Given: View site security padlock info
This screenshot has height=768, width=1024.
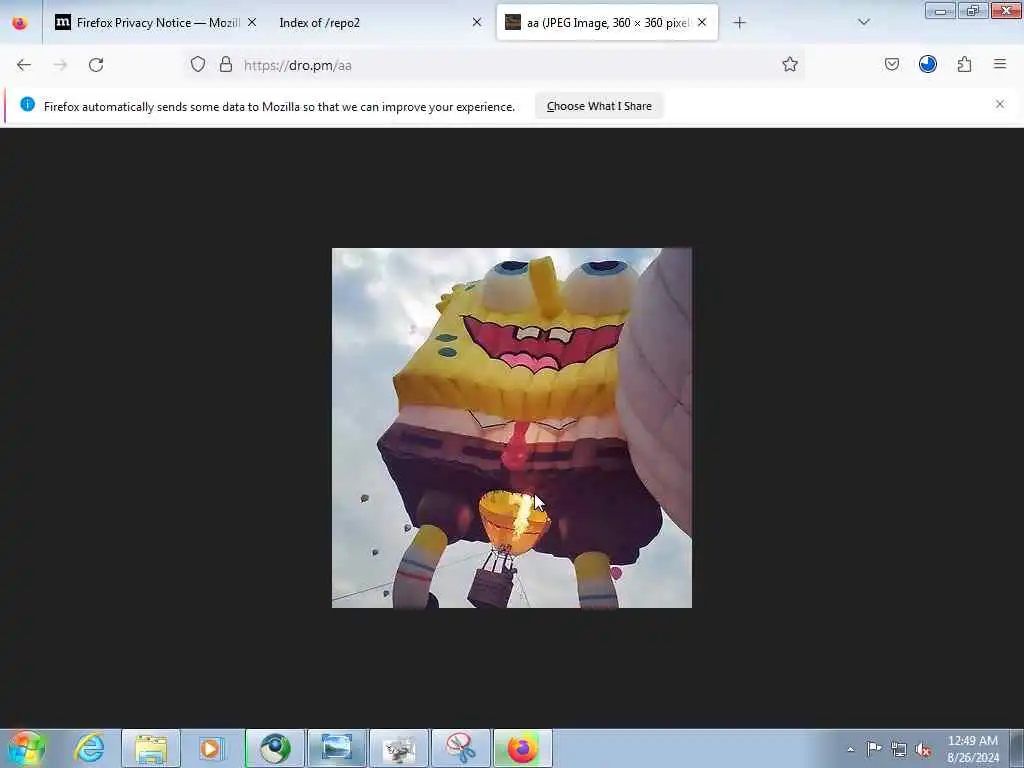Looking at the screenshot, I should 226,64.
